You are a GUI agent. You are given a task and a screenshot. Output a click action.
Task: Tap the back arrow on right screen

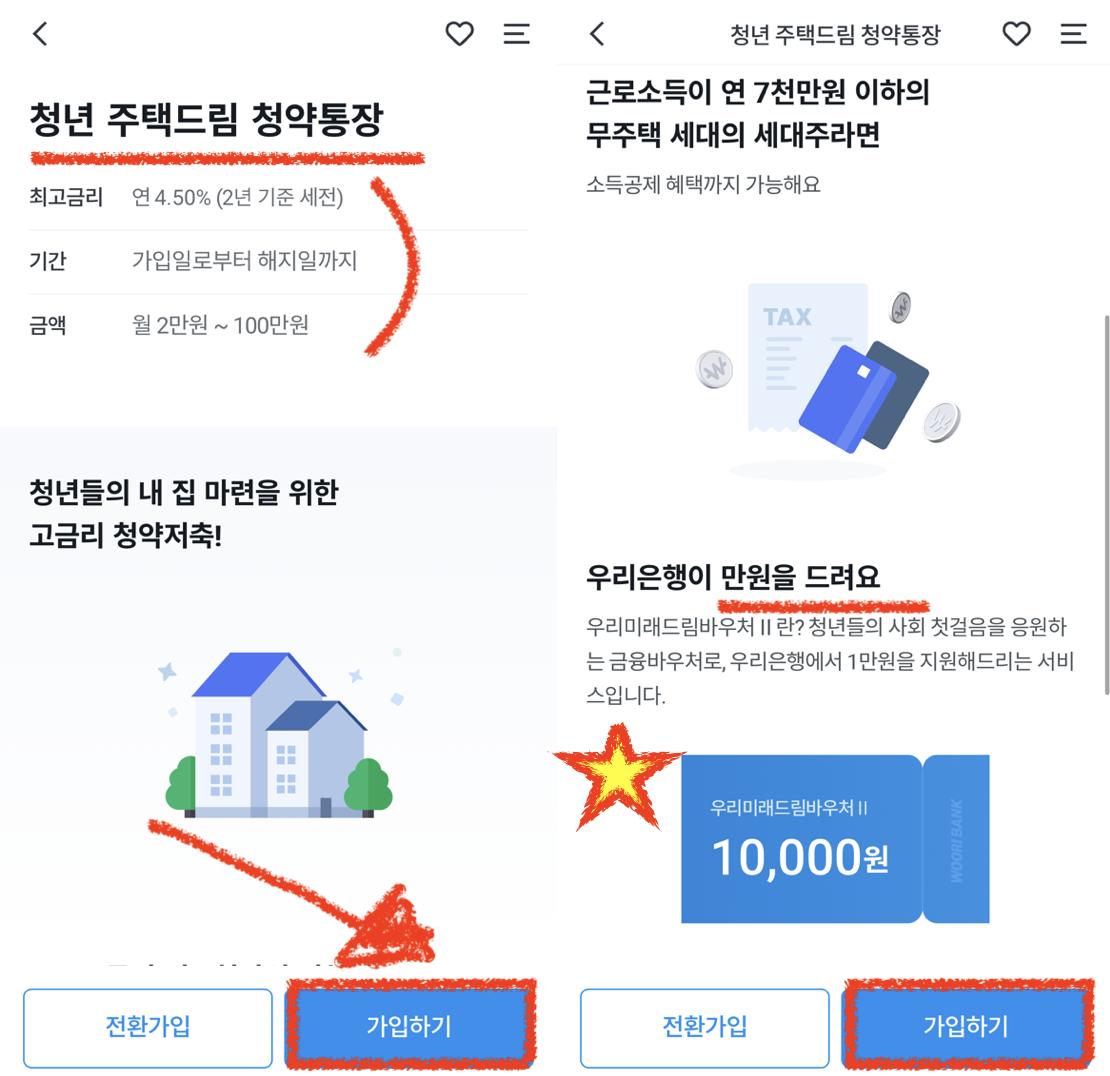[597, 33]
